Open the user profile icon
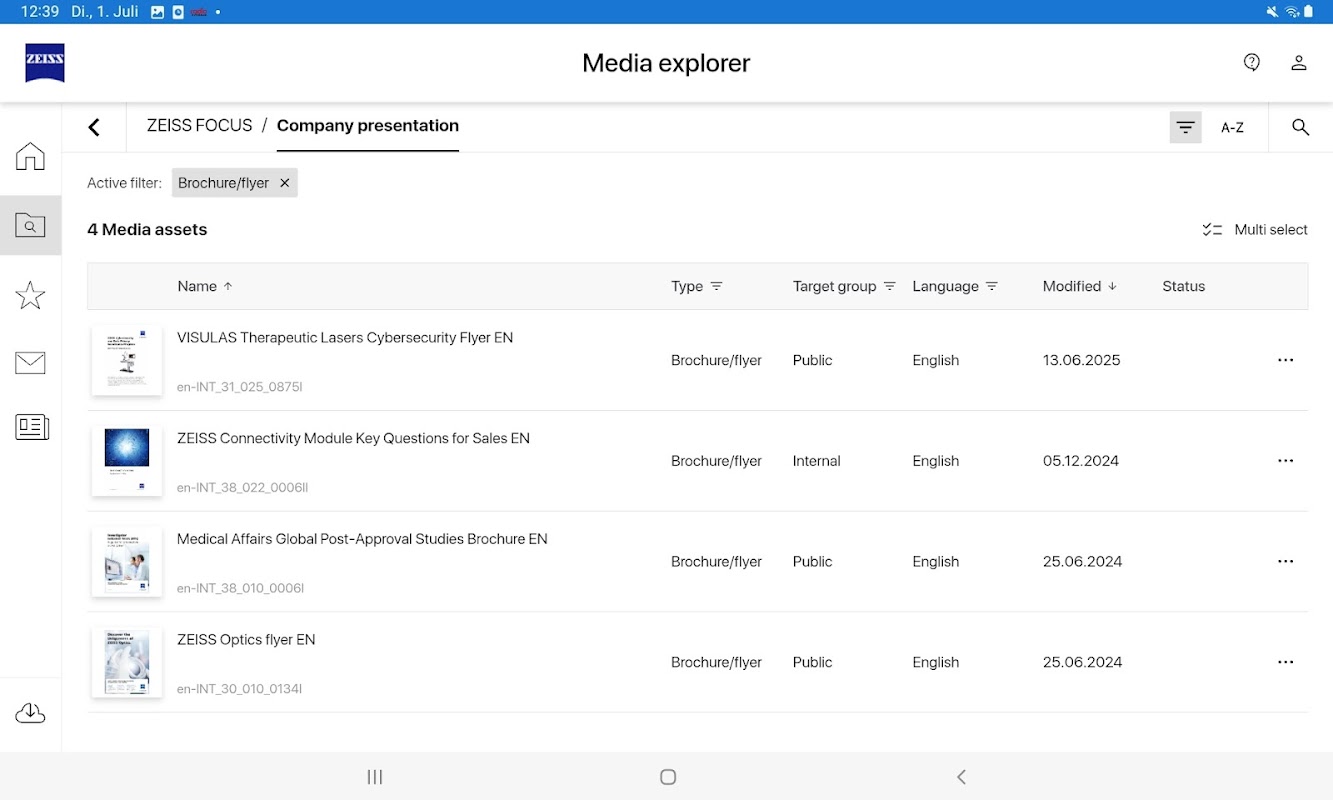This screenshot has width=1333, height=800. pyautogui.click(x=1298, y=63)
